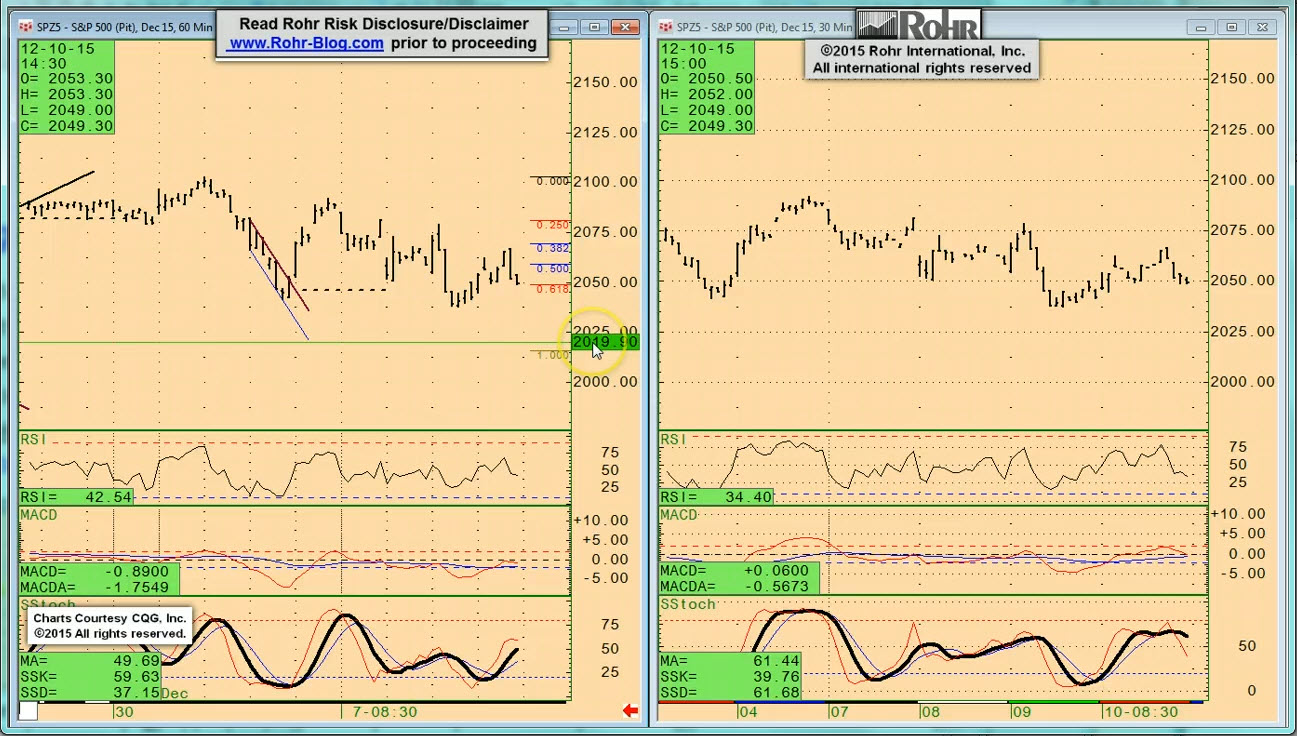
Task: Open the www.Rohr-Blog.com link
Action: click(306, 43)
